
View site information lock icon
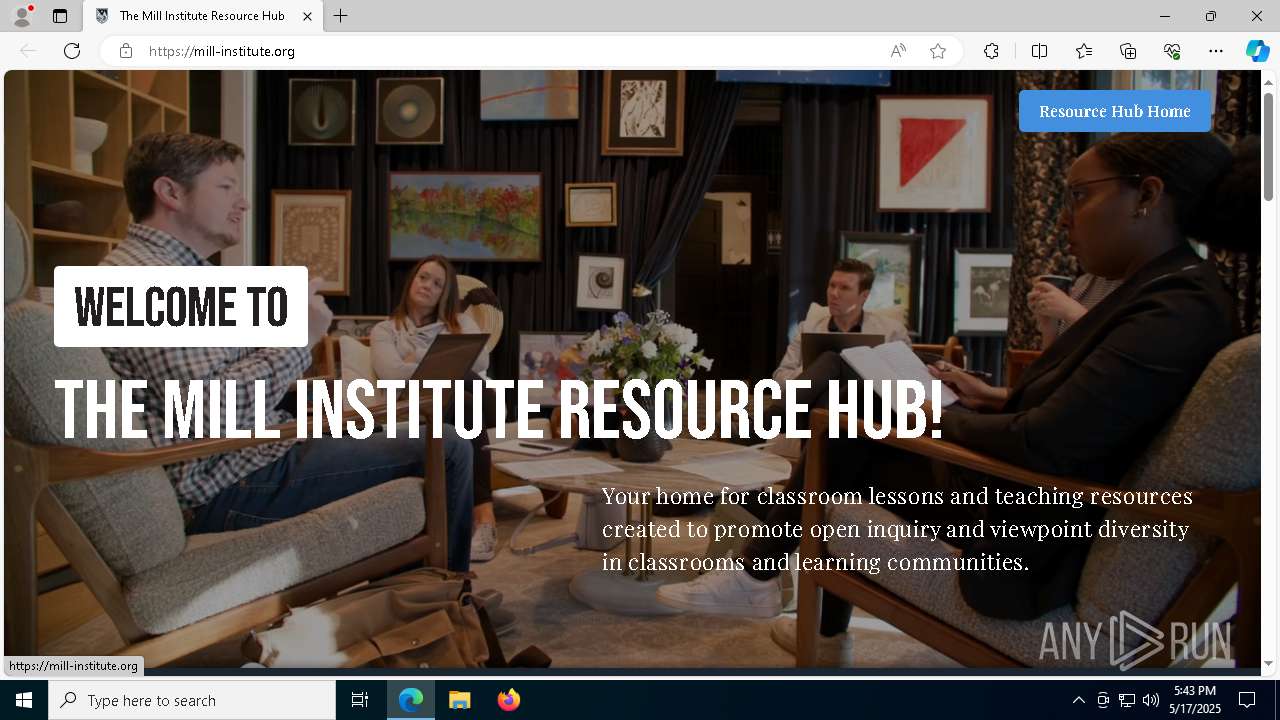point(126,51)
